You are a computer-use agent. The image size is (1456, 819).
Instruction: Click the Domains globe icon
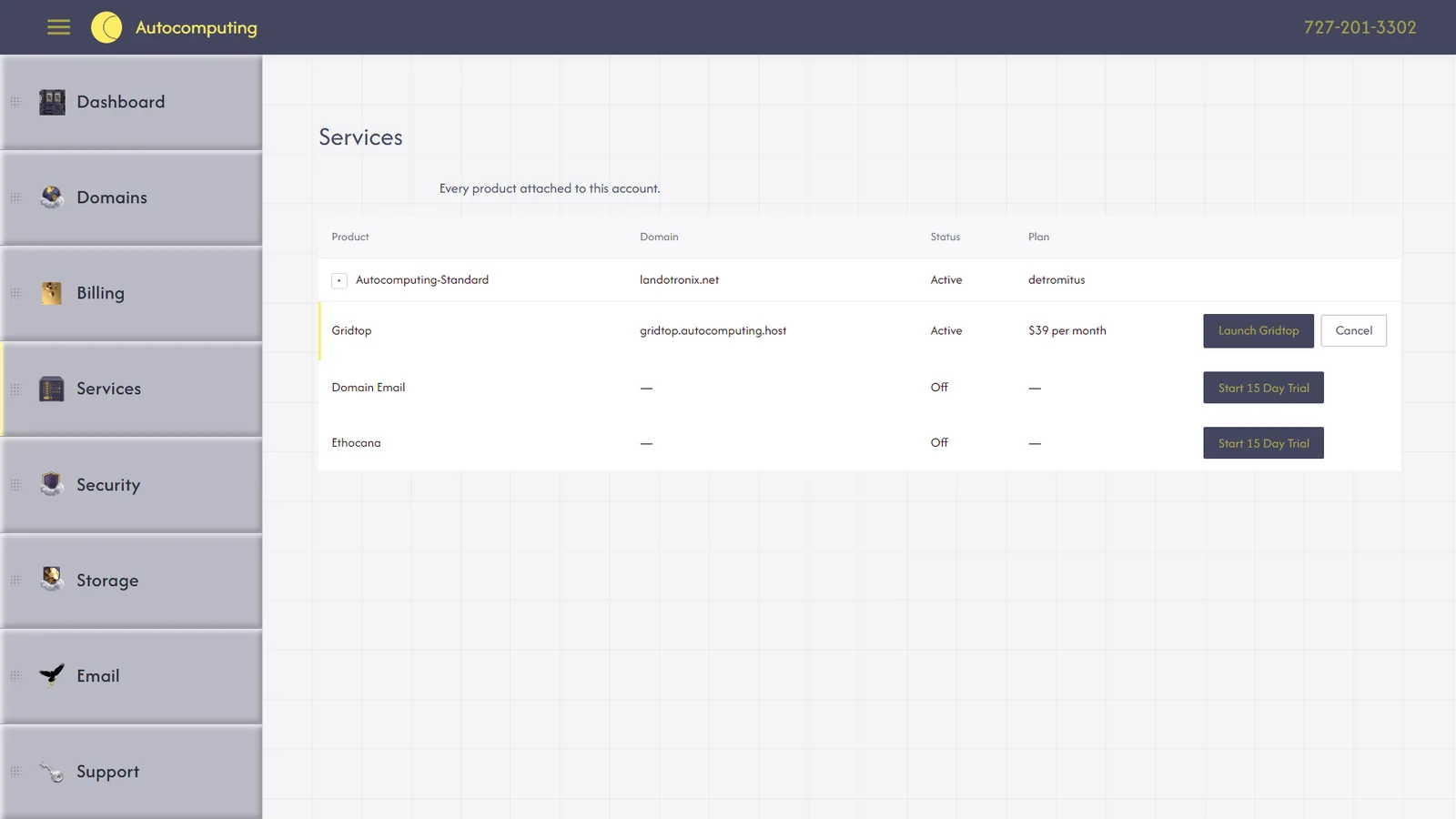pos(52,197)
